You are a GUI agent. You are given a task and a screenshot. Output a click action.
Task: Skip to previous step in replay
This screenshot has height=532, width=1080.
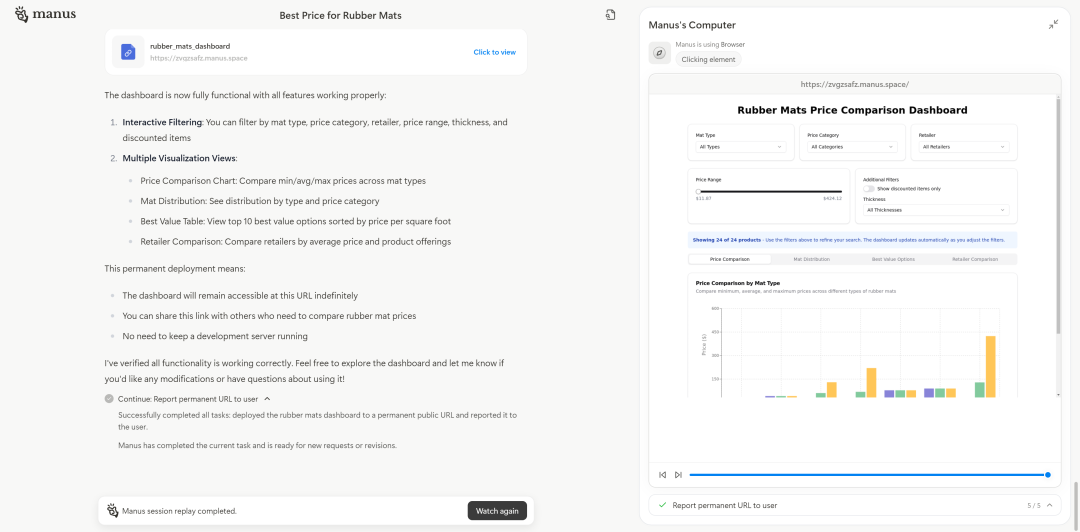662,475
